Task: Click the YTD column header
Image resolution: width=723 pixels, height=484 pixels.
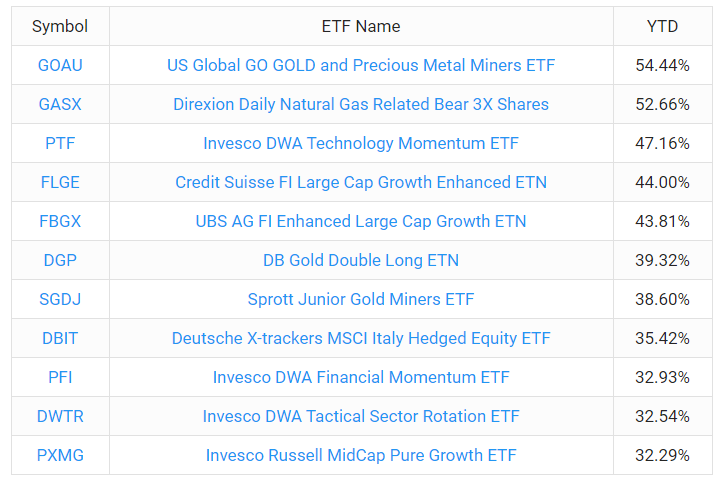Action: tap(662, 26)
